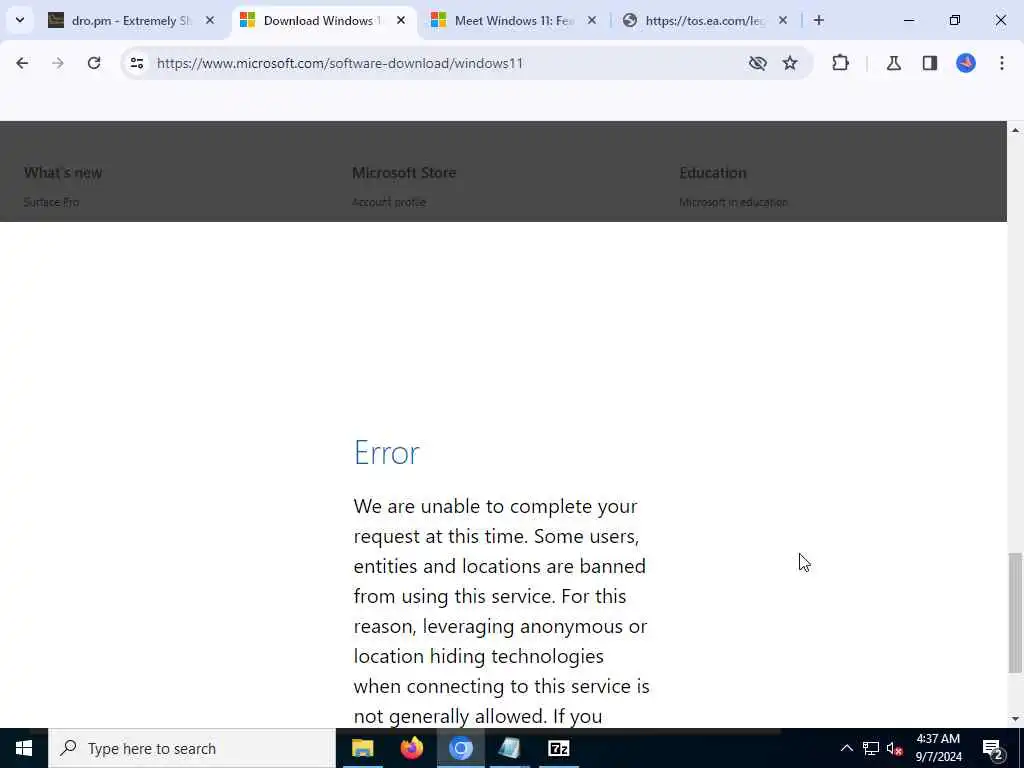Open 7-Zip from the taskbar
Screen dimensions: 1024x768
558,748
